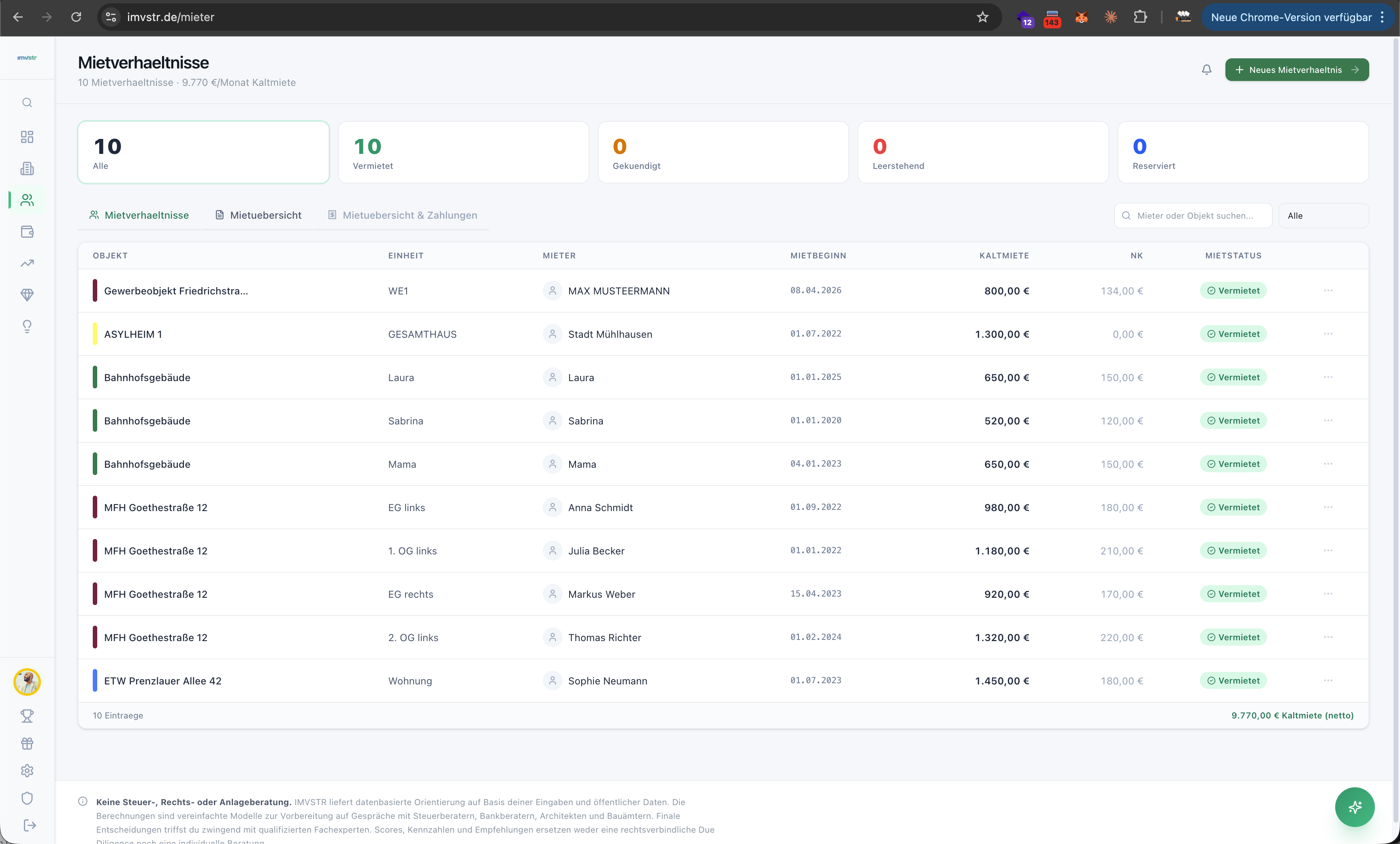
Task: Open the buildings icon in sidebar
Action: [27, 169]
